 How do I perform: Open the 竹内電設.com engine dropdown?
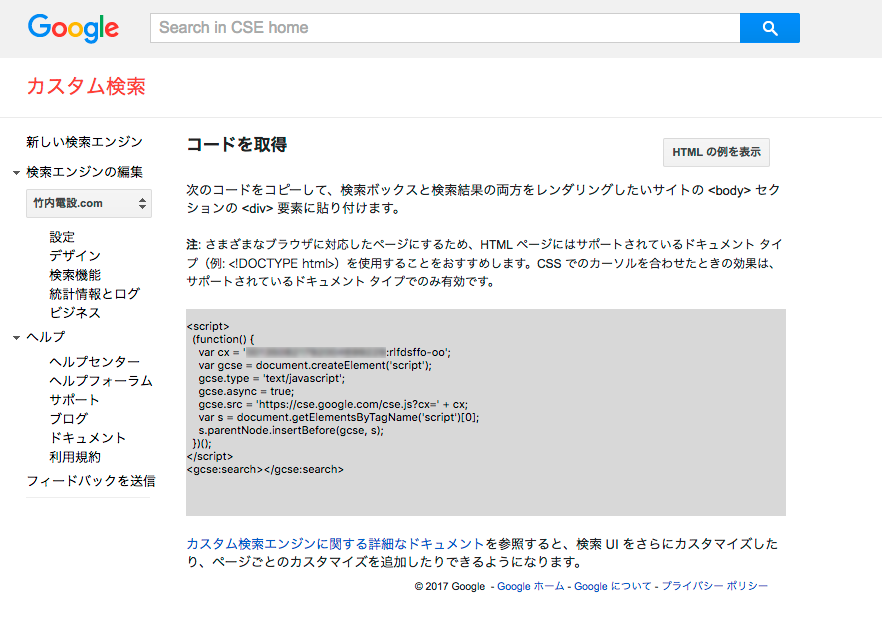point(89,203)
